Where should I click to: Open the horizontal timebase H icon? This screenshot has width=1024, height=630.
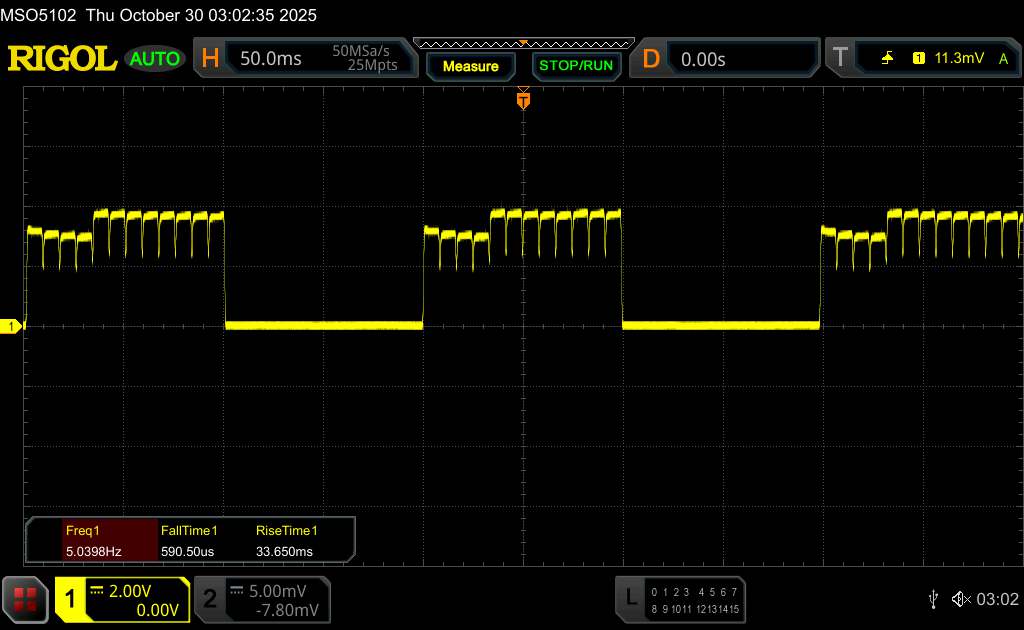(x=210, y=59)
